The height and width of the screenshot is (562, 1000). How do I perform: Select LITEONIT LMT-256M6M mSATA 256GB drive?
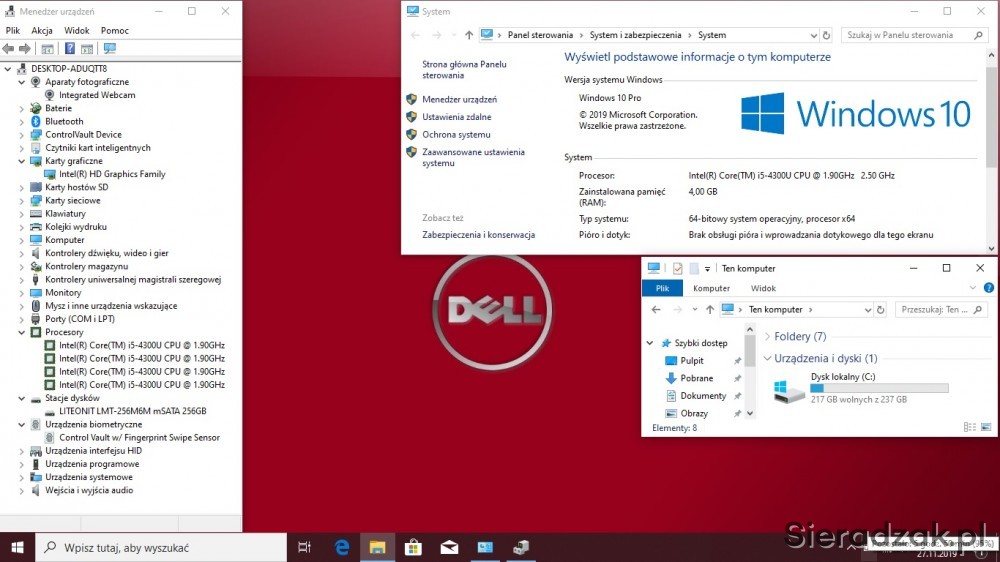pyautogui.click(x=133, y=411)
